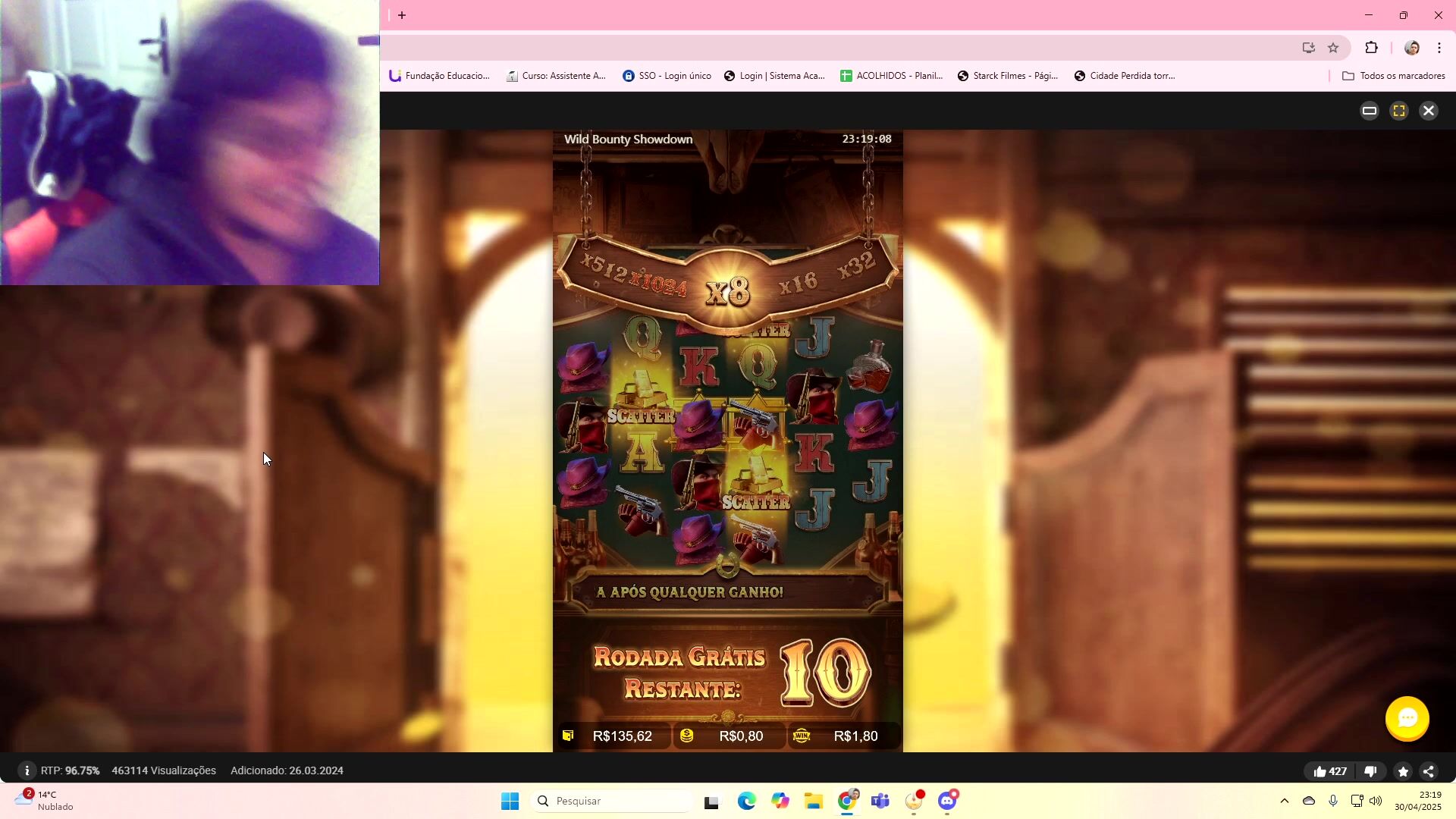Screen dimensions: 1456x819
Task: Open Microsoft Edge from taskbar
Action: (746, 801)
